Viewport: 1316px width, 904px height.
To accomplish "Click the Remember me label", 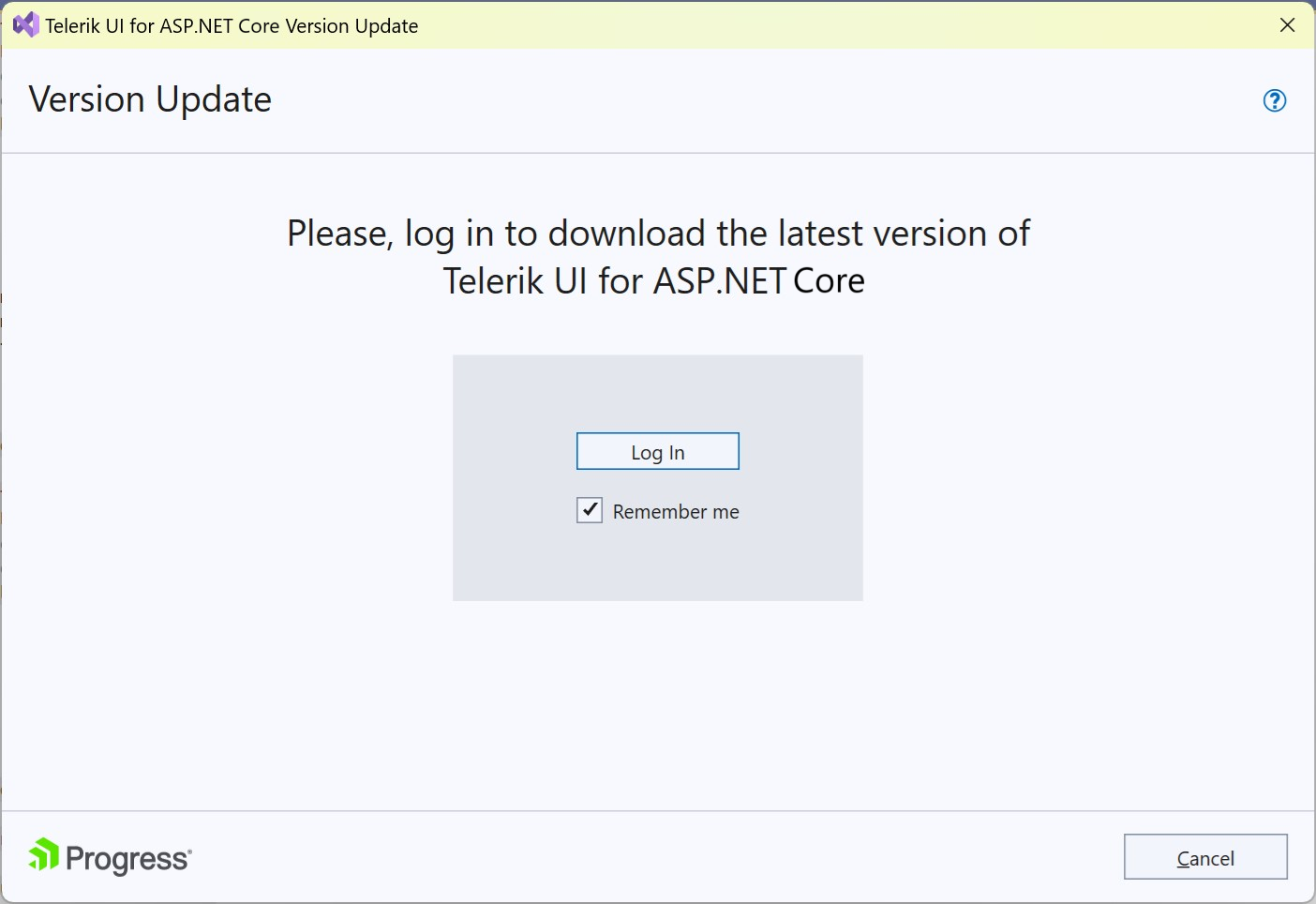I will tap(676, 511).
